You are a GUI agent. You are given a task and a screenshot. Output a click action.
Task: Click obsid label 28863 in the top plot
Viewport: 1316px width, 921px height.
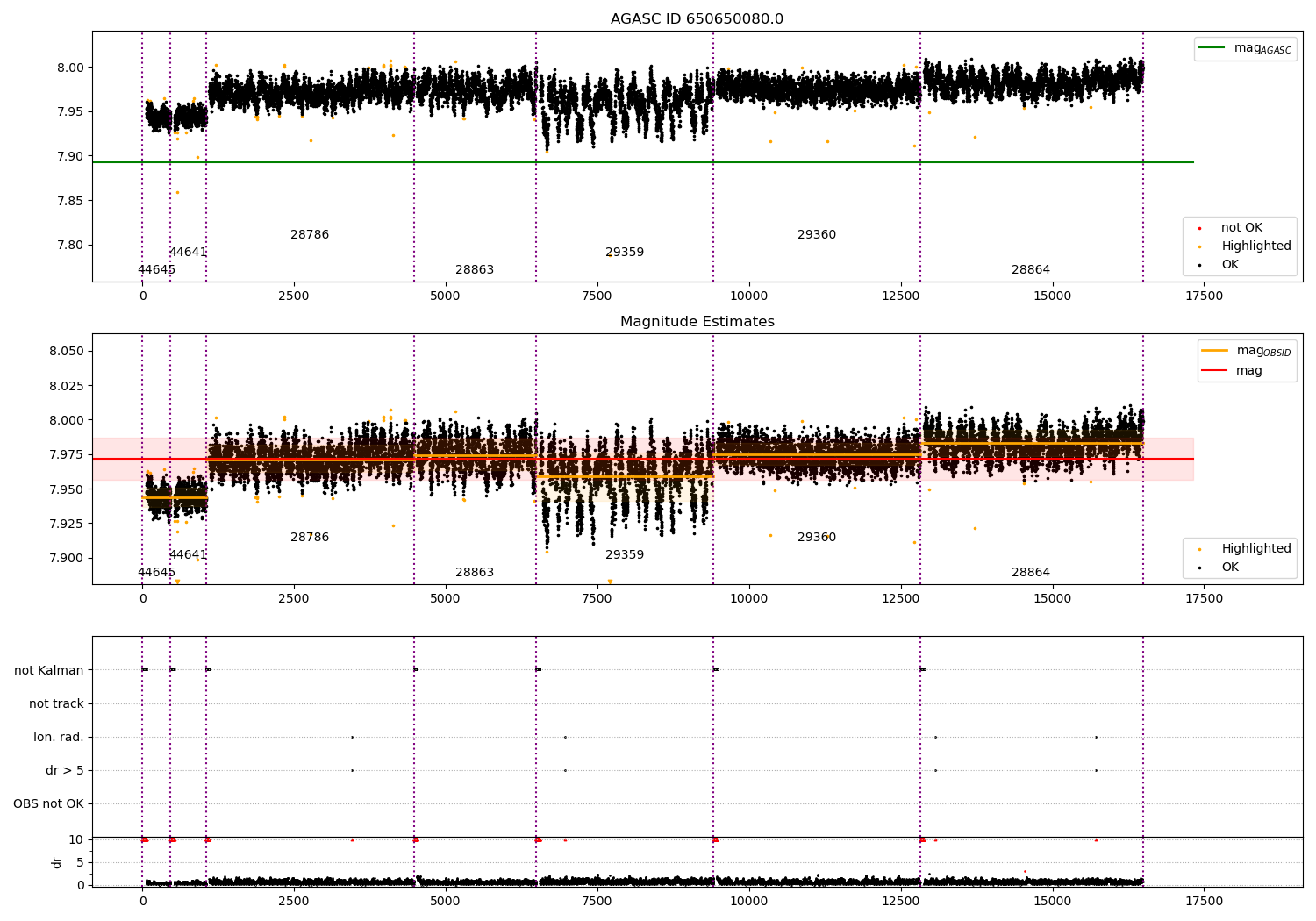click(x=475, y=270)
